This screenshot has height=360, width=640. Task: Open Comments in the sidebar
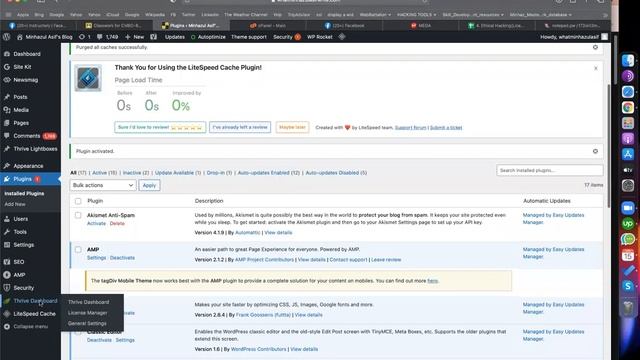(x=27, y=136)
